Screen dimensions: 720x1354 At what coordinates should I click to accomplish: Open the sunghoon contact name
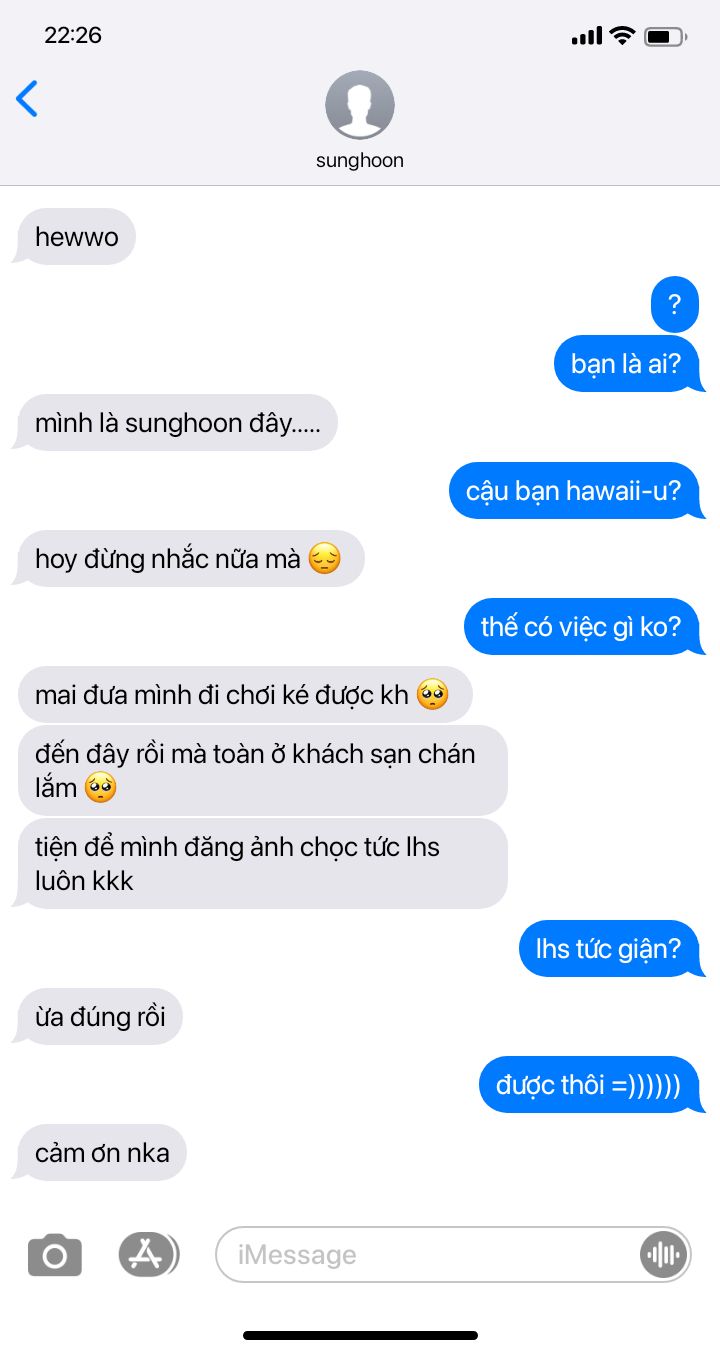point(360,160)
